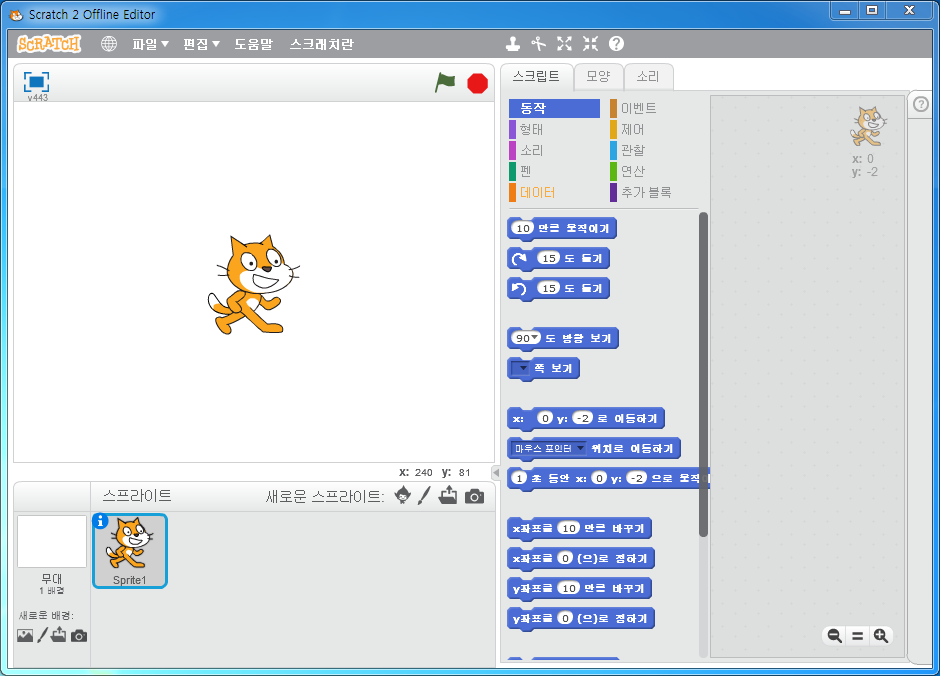Switch to the 모양 tab
The width and height of the screenshot is (940, 676).
point(598,77)
